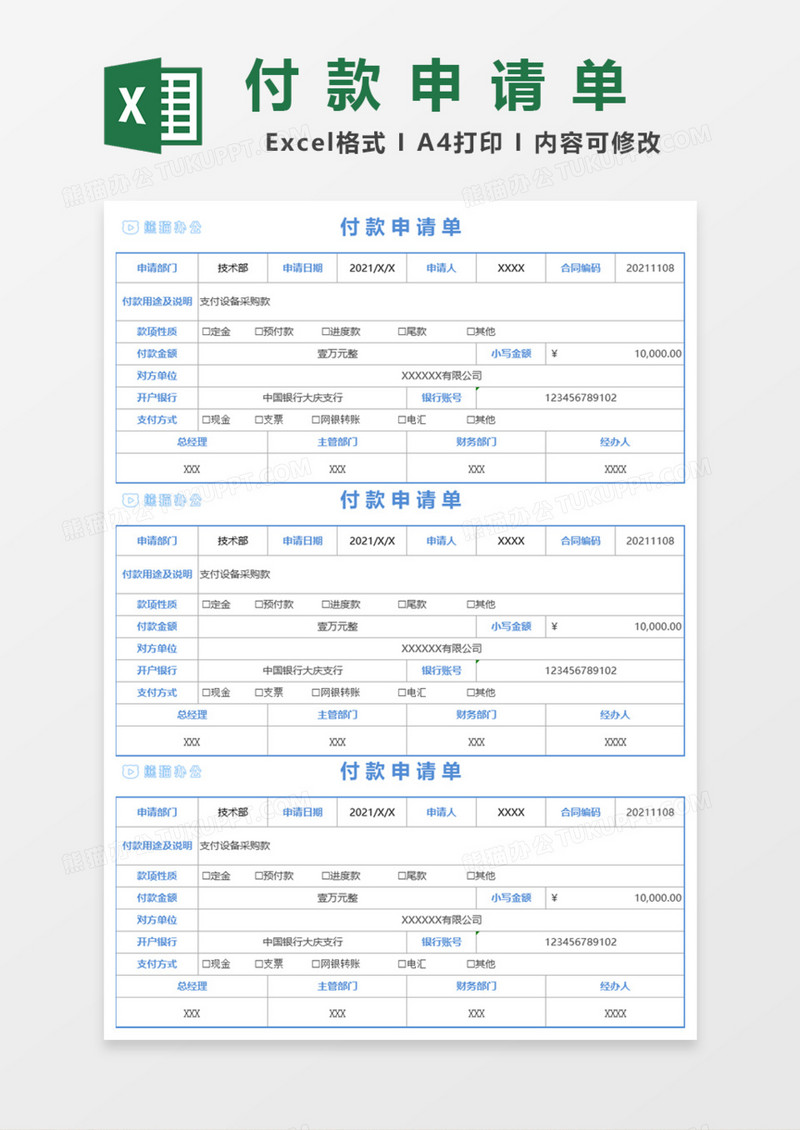This screenshot has height=1130, width=800.
Task: Click the 'Excel格式 I A4打印 I 内容可修改' subtitle
Action: [463, 143]
